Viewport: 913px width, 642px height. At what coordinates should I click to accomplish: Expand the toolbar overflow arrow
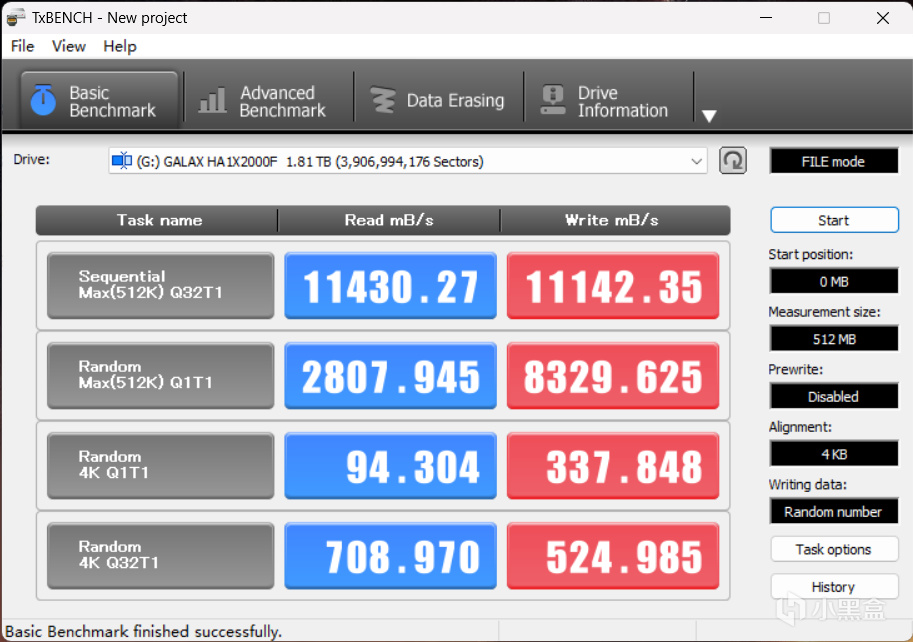(709, 116)
